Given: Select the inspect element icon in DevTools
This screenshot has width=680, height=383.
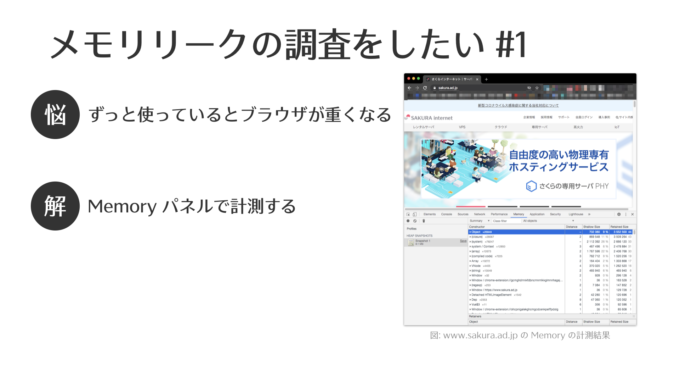Looking at the screenshot, I should click(x=408, y=214).
